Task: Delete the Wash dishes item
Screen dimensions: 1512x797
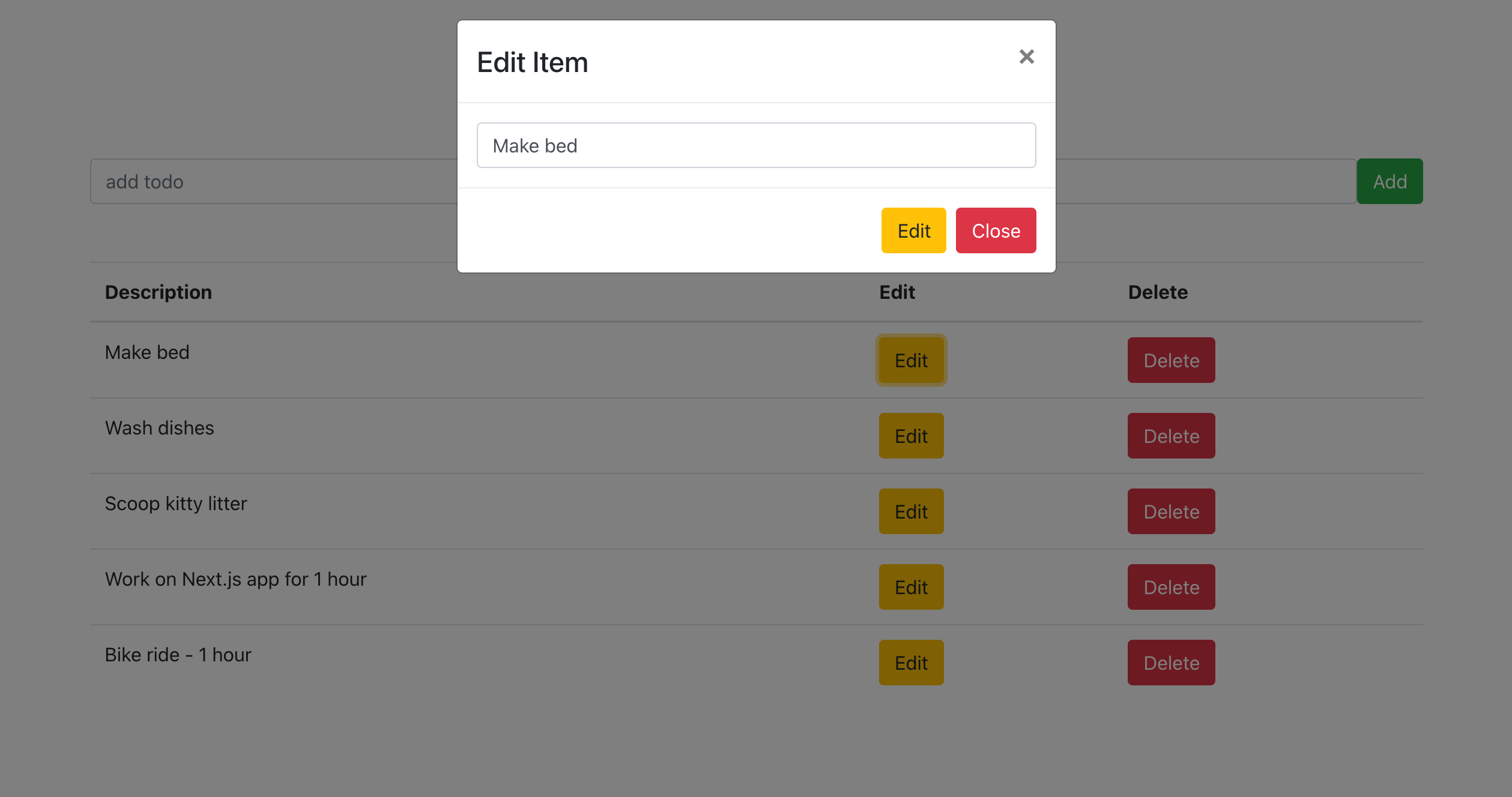Action: point(1171,436)
